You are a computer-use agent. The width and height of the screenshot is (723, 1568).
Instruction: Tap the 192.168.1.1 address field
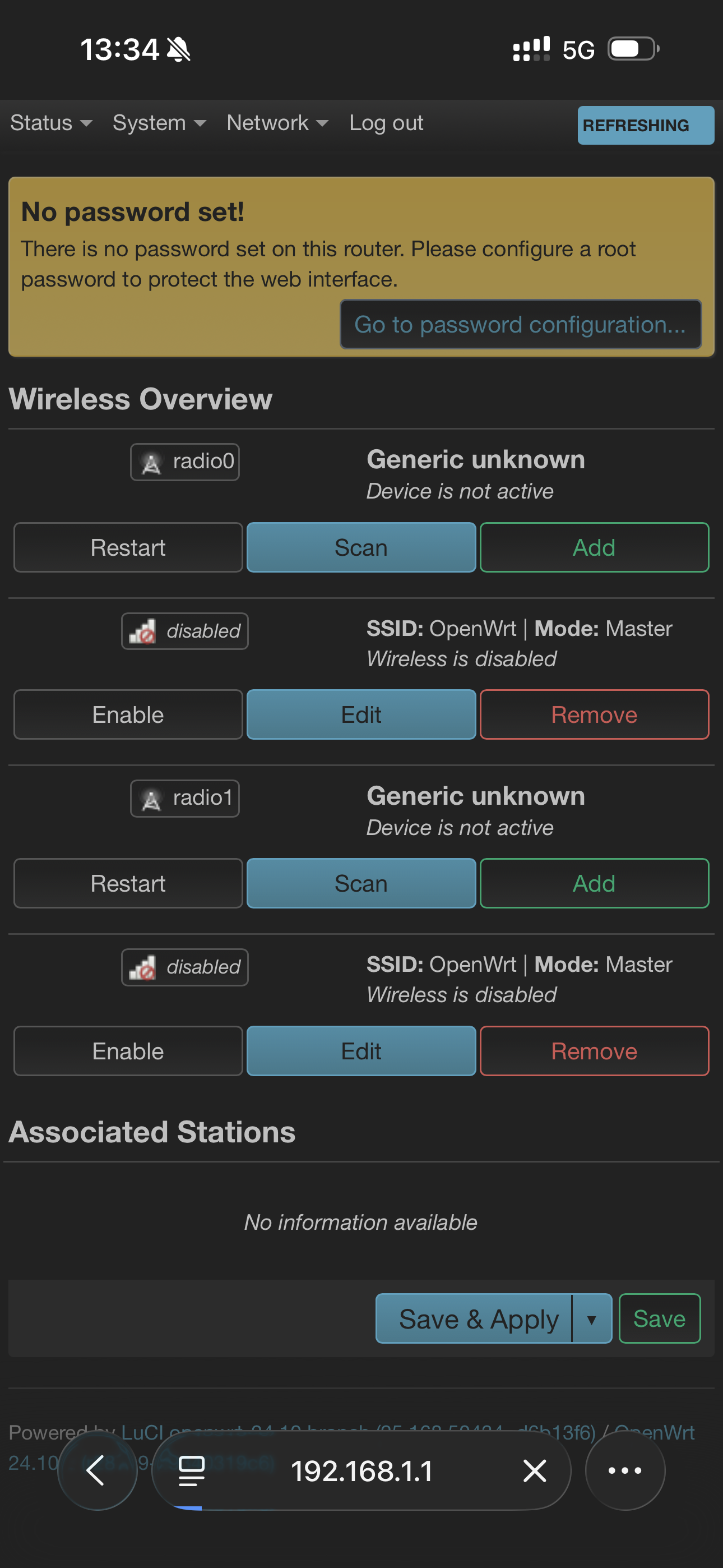[361, 1470]
